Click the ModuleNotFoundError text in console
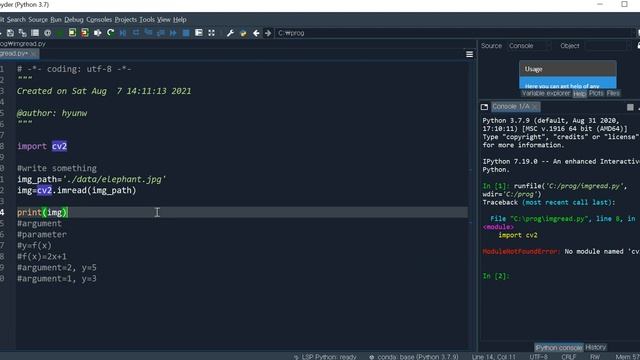This screenshot has height=360, width=640. (521, 251)
